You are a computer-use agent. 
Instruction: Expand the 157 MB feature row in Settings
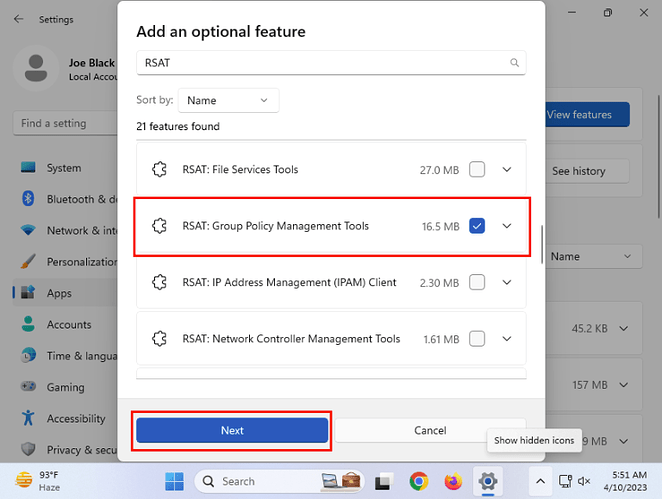(624, 385)
